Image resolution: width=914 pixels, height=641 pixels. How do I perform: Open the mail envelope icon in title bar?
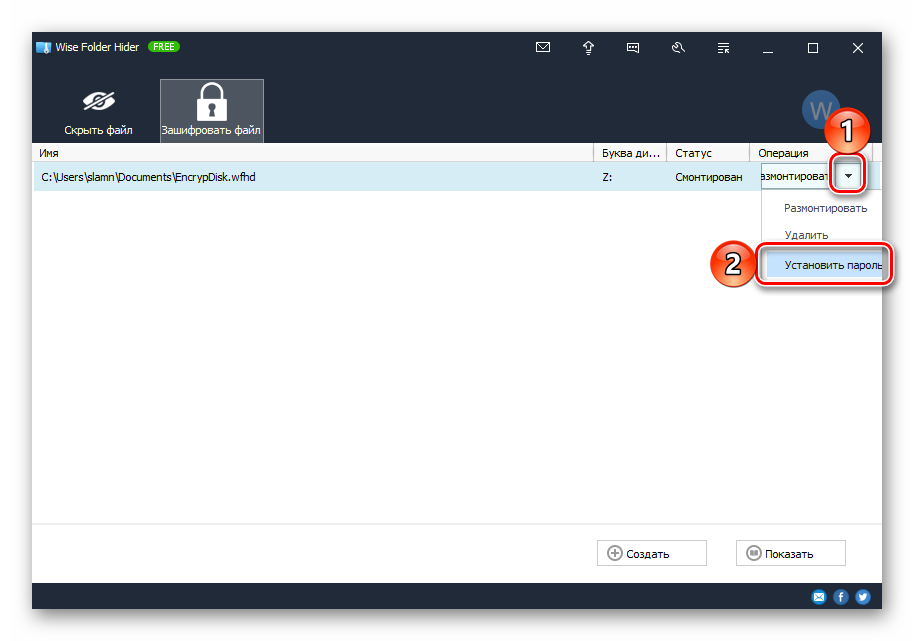pos(543,47)
